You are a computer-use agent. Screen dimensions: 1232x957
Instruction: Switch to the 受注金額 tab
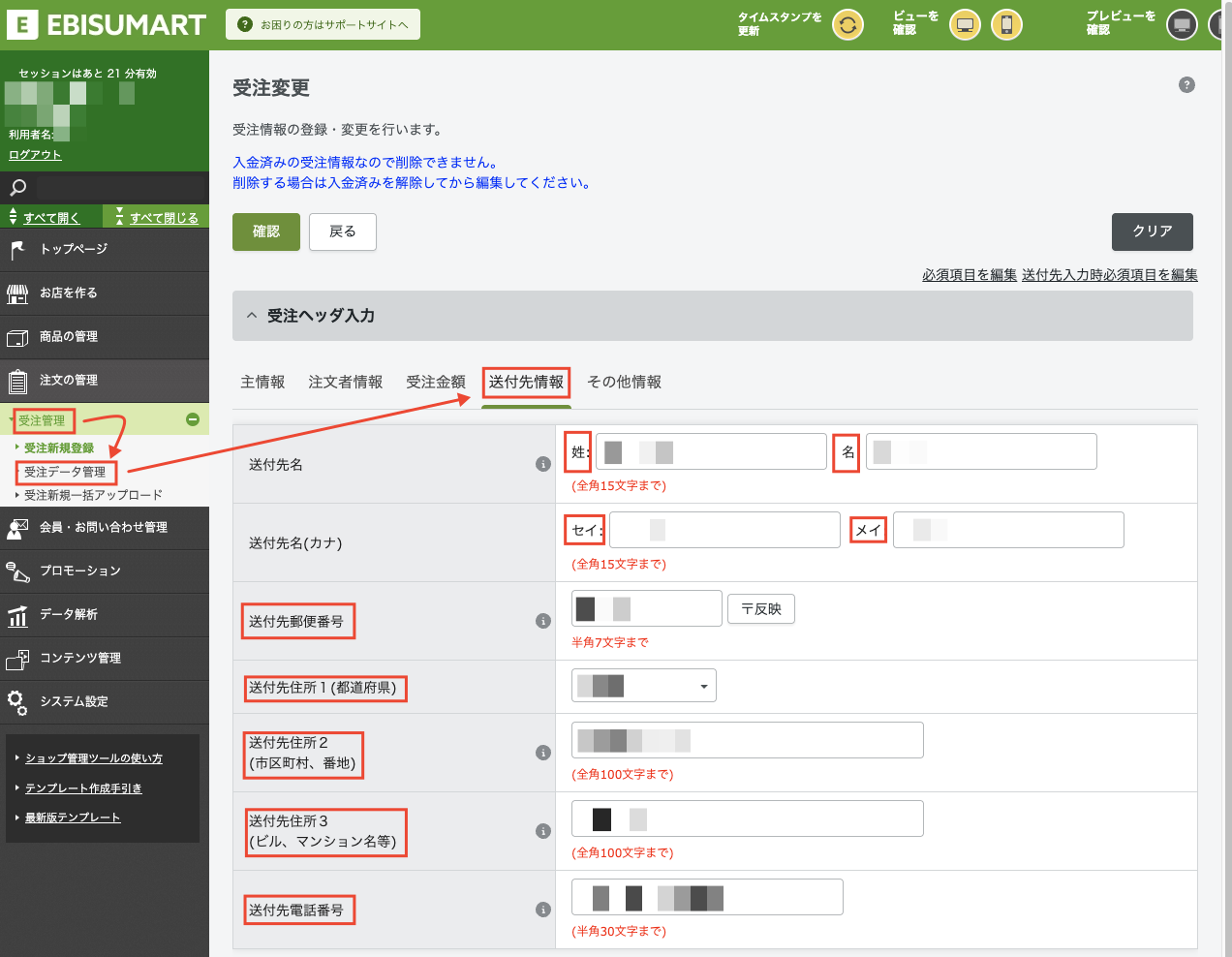click(436, 382)
